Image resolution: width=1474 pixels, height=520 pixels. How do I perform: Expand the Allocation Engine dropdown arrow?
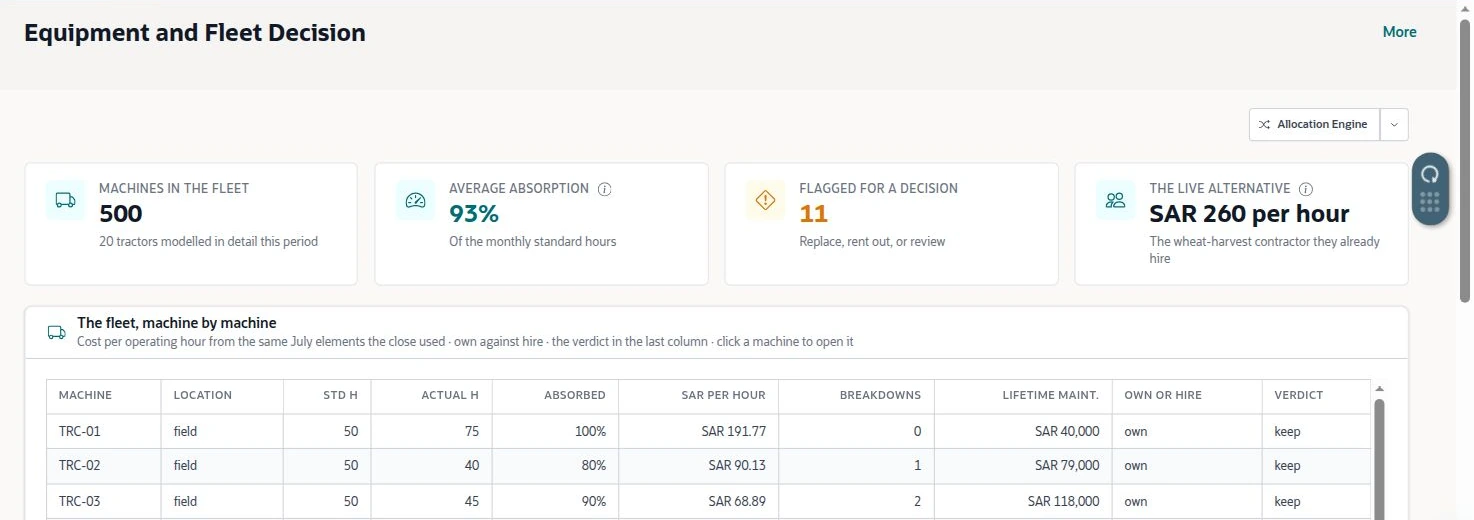[x=1394, y=124]
